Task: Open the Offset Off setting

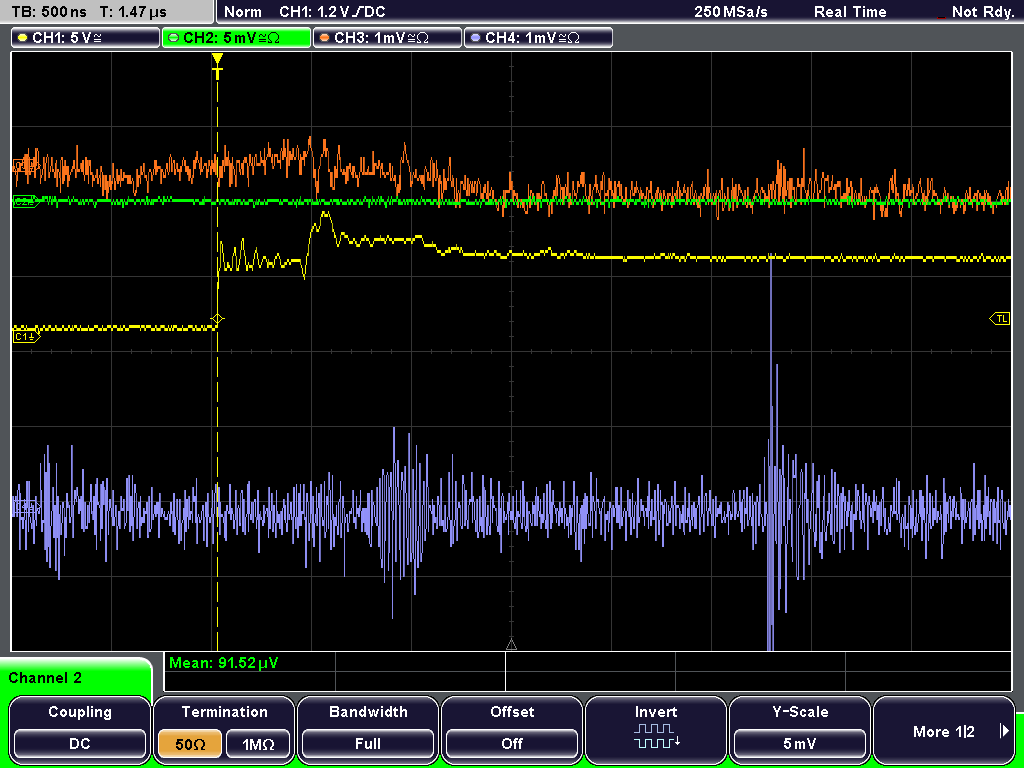Action: [x=512, y=743]
